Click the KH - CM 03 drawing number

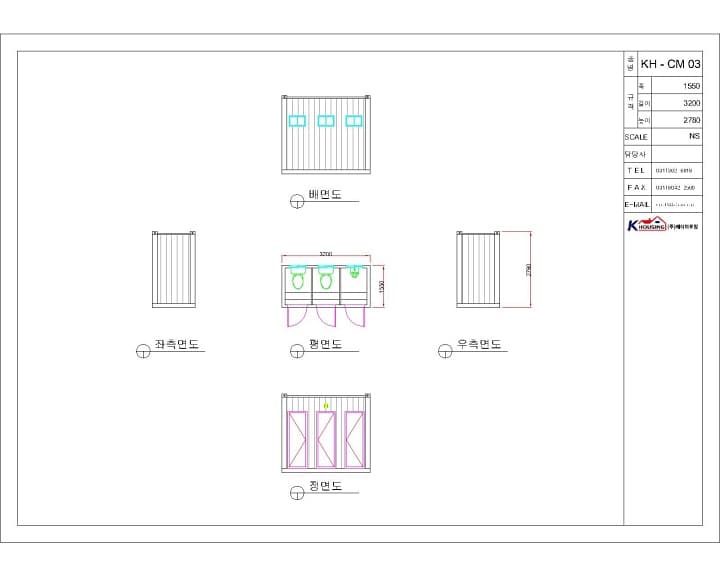click(670, 64)
